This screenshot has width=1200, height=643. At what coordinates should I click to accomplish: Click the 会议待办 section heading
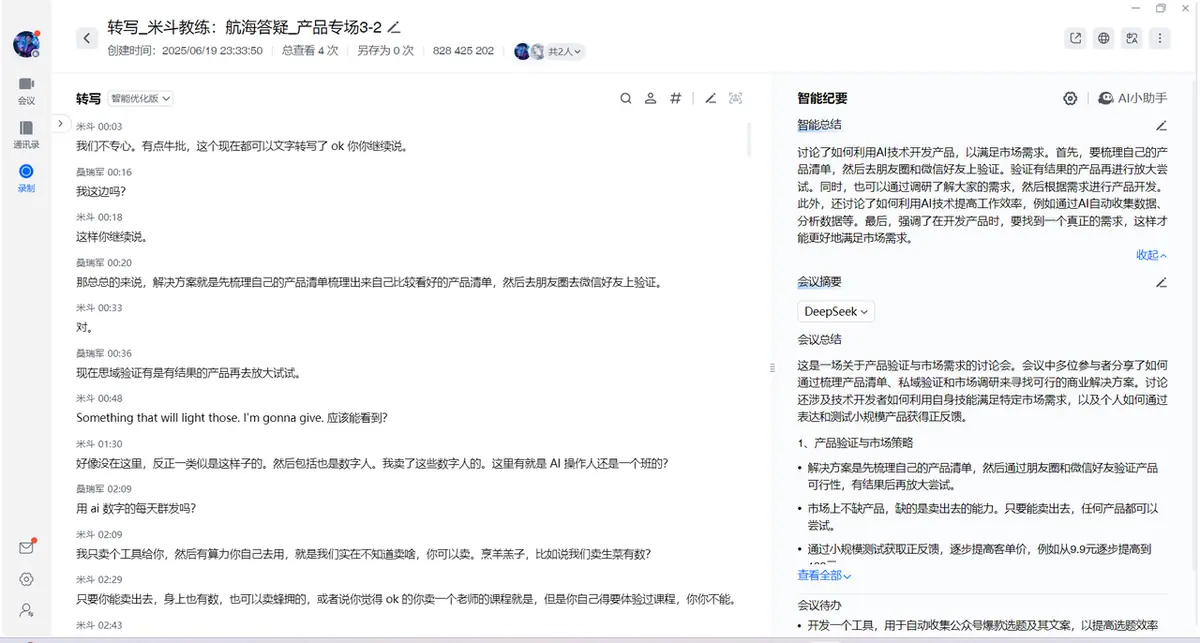click(x=819, y=605)
